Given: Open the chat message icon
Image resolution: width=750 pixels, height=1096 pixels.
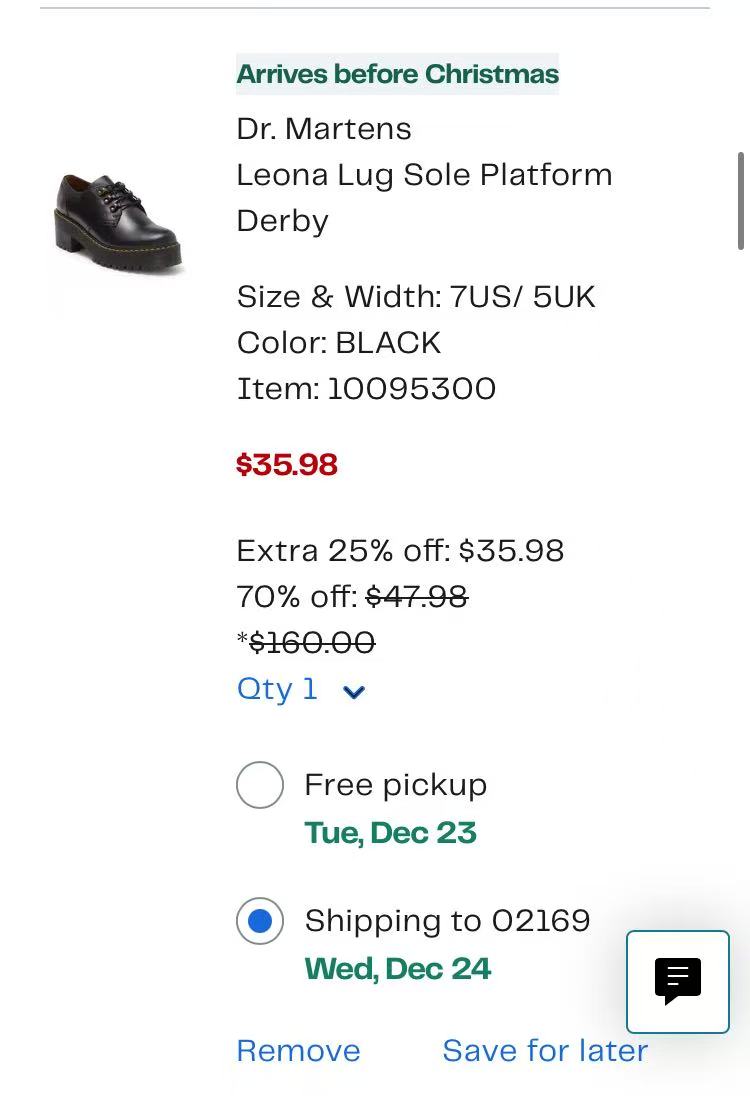Looking at the screenshot, I should tap(677, 981).
